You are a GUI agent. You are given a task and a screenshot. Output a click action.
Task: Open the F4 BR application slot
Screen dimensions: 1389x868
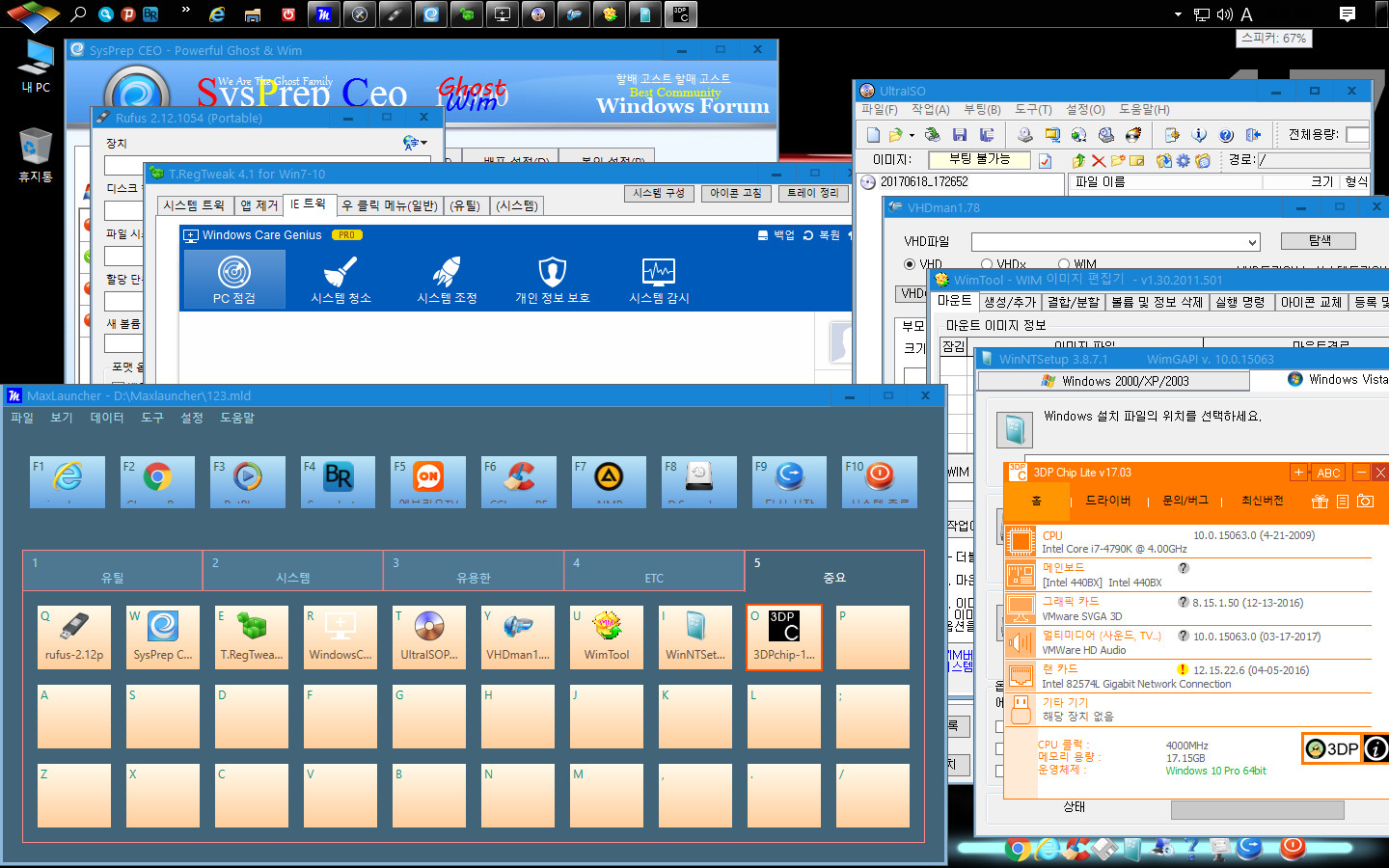coord(338,481)
